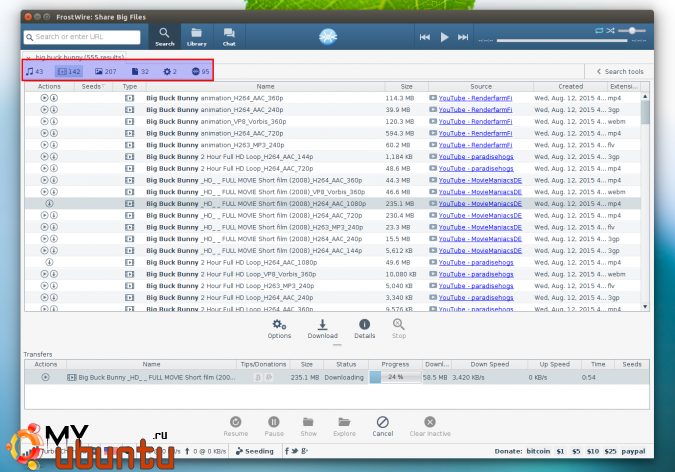Click the results list scrollbar down arrow

pos(645,307)
